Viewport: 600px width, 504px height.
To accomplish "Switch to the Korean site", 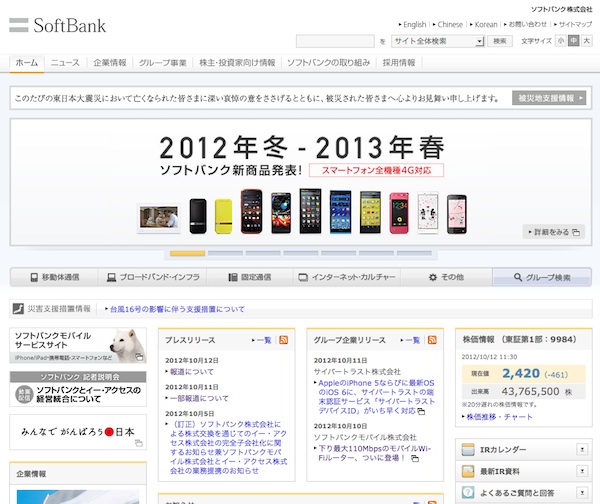I will 486,24.
